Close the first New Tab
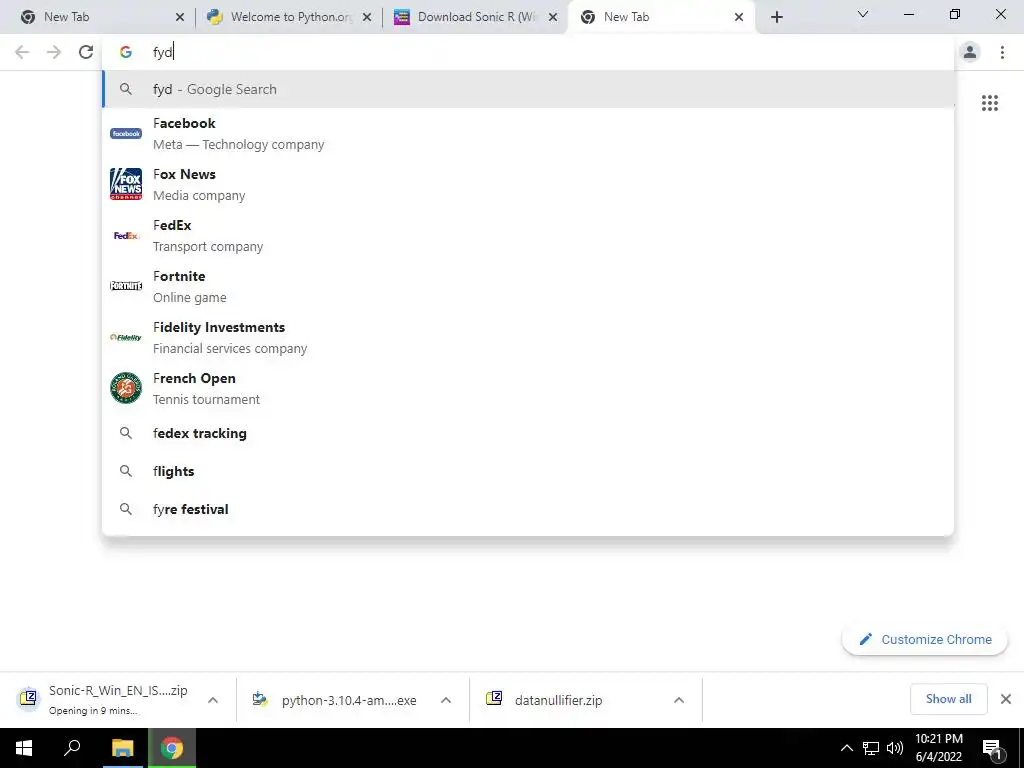The height and width of the screenshot is (768, 1024). coord(180,18)
